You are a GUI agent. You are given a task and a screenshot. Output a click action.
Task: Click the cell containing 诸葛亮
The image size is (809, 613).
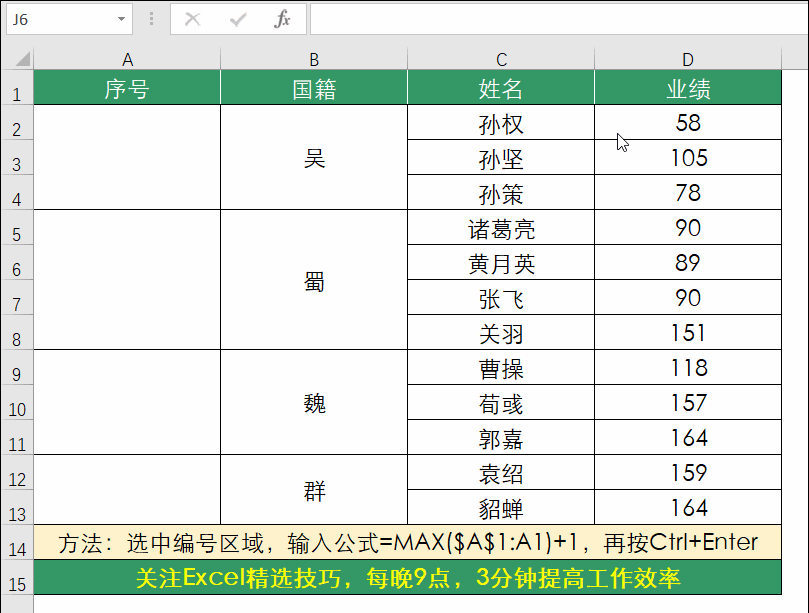pos(501,228)
